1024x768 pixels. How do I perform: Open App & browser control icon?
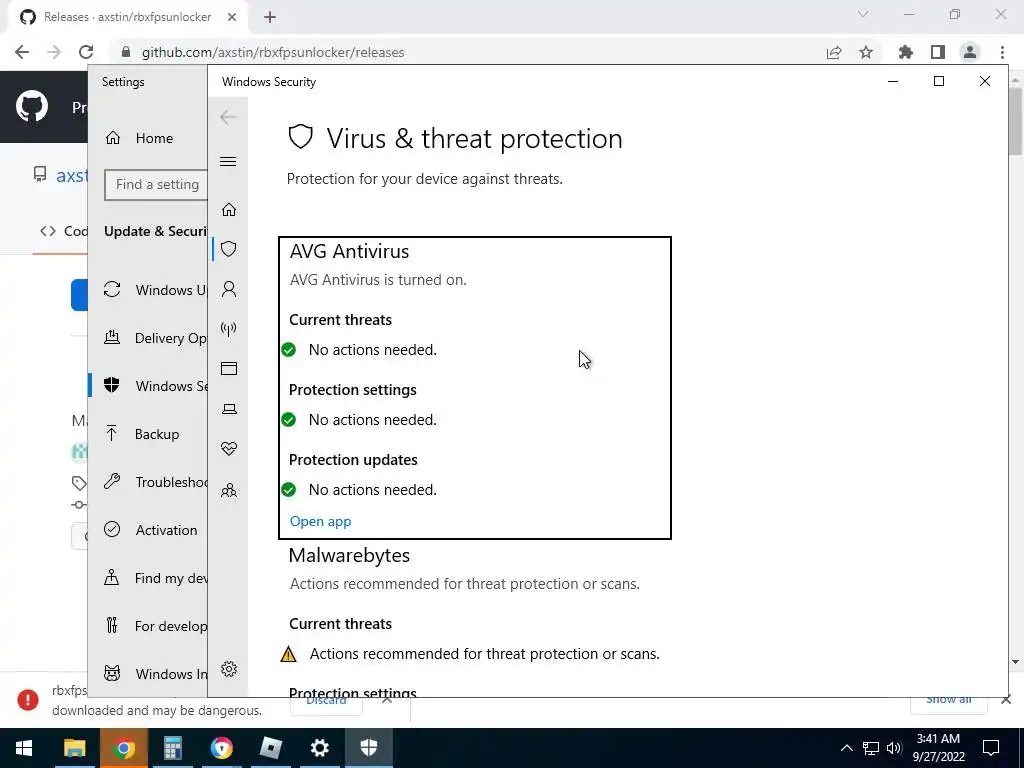(x=229, y=368)
